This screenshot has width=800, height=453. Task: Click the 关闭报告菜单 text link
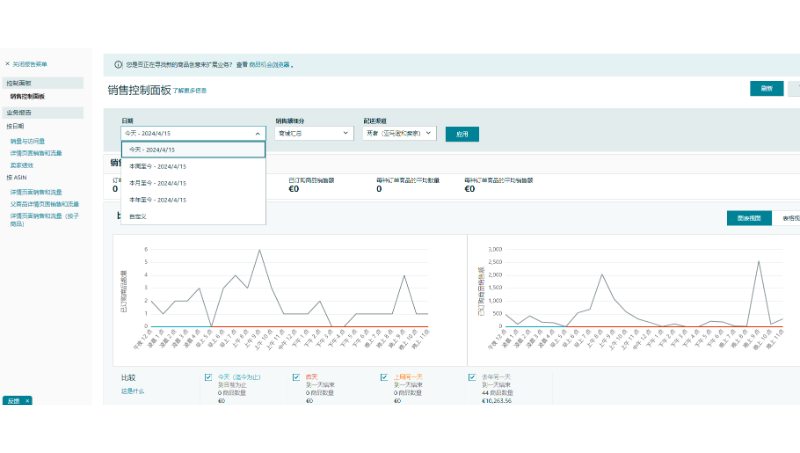pos(30,64)
